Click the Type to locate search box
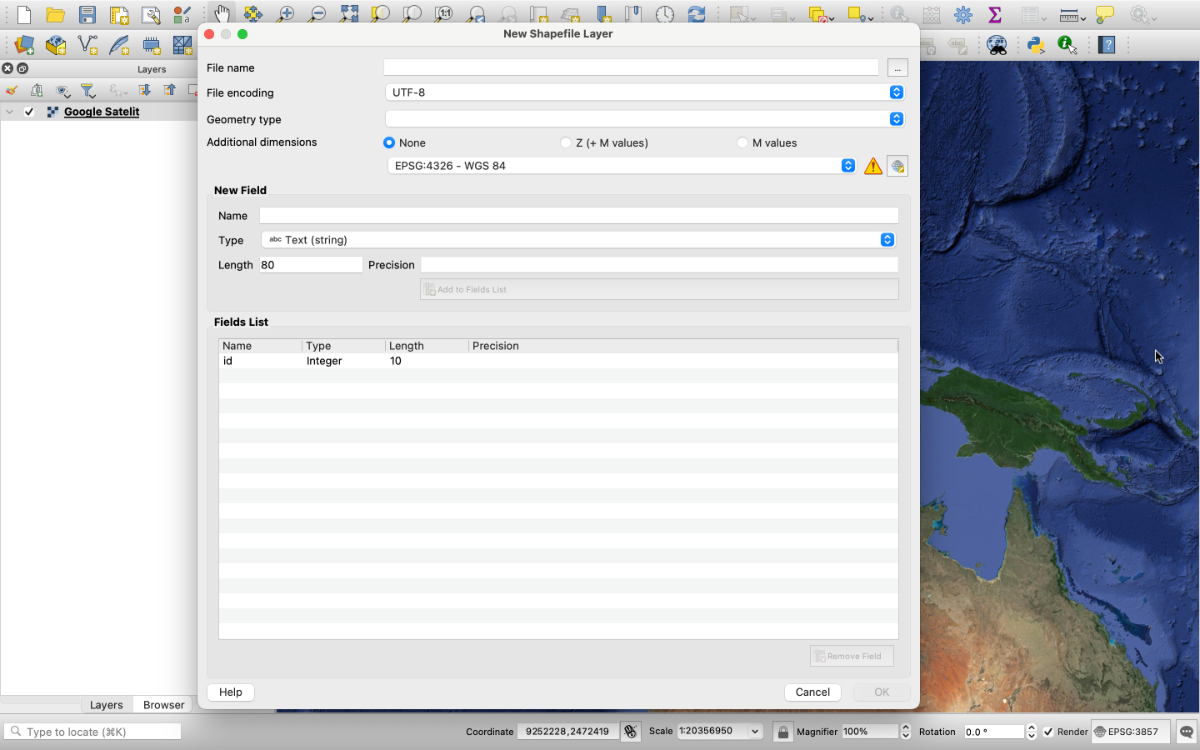Viewport: 1200px width, 750px height. 93,732
